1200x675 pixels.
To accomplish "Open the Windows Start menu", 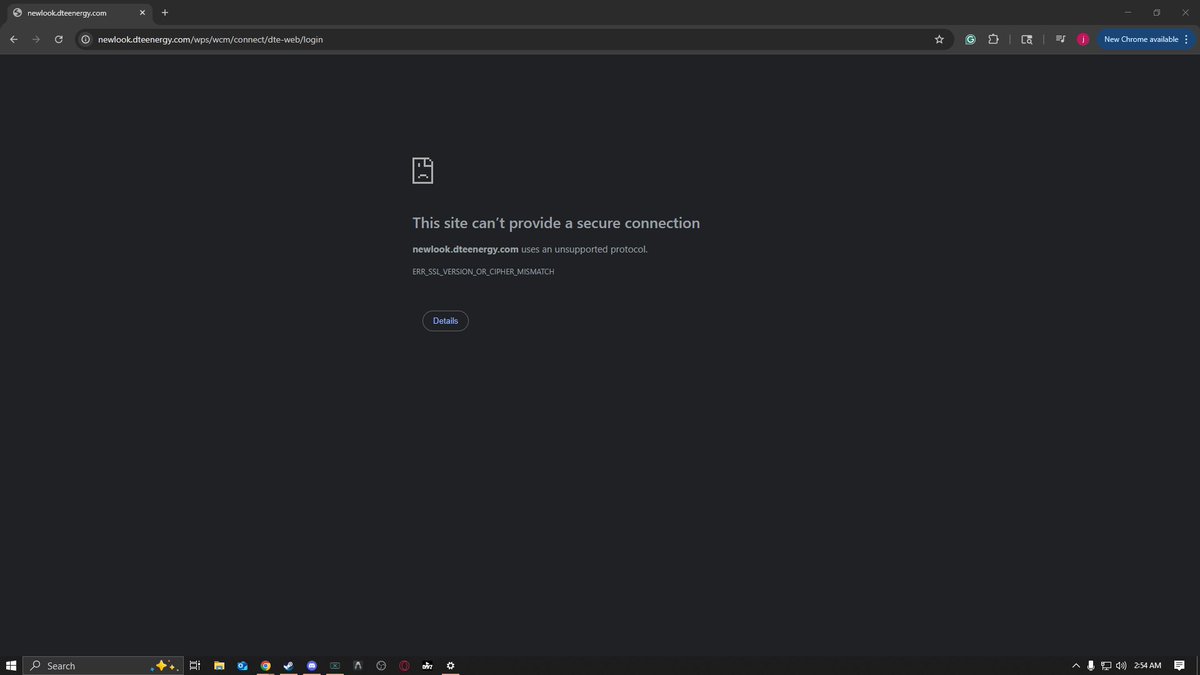I will pyautogui.click(x=11, y=666).
